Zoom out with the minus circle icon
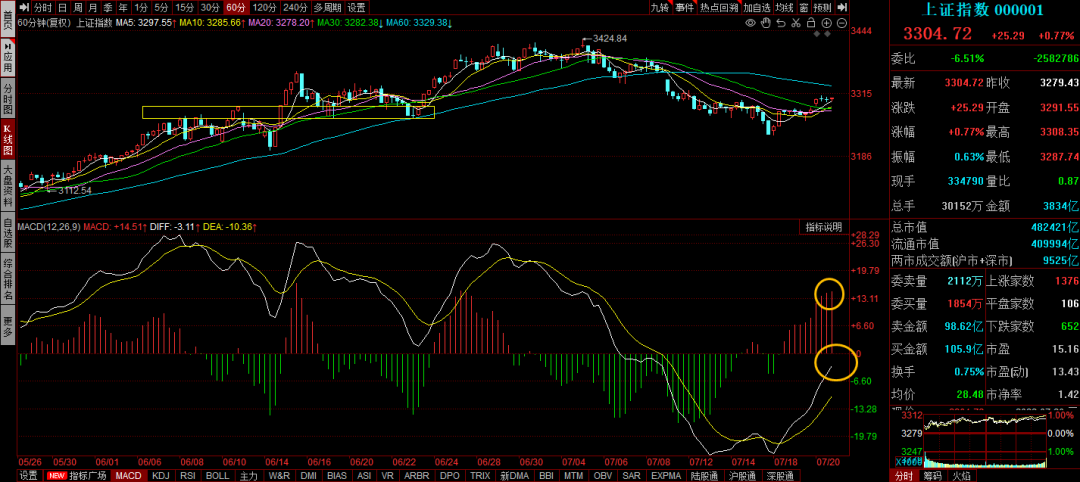The image size is (1080, 482). coord(842,23)
